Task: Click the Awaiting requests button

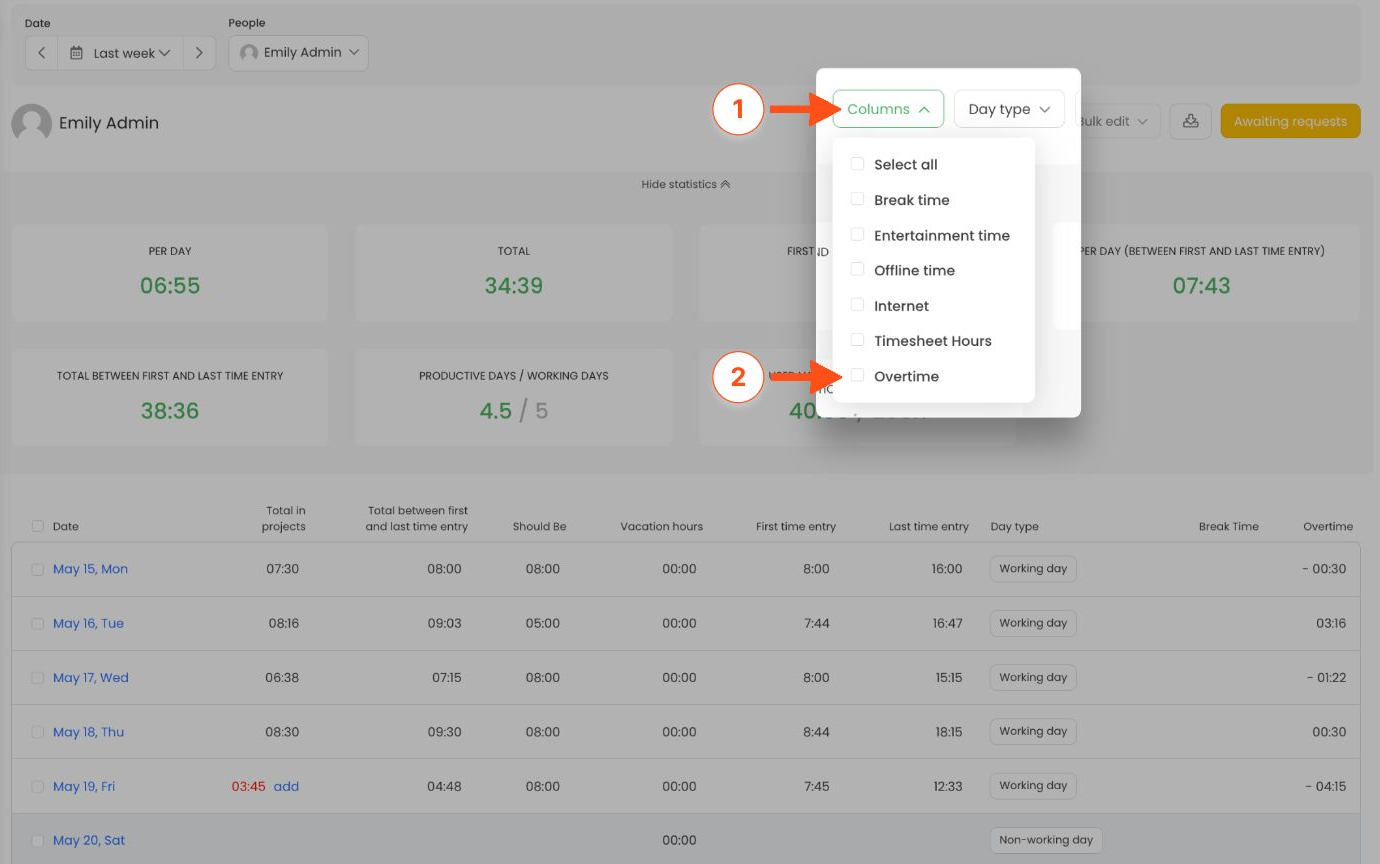Action: [x=1290, y=121]
